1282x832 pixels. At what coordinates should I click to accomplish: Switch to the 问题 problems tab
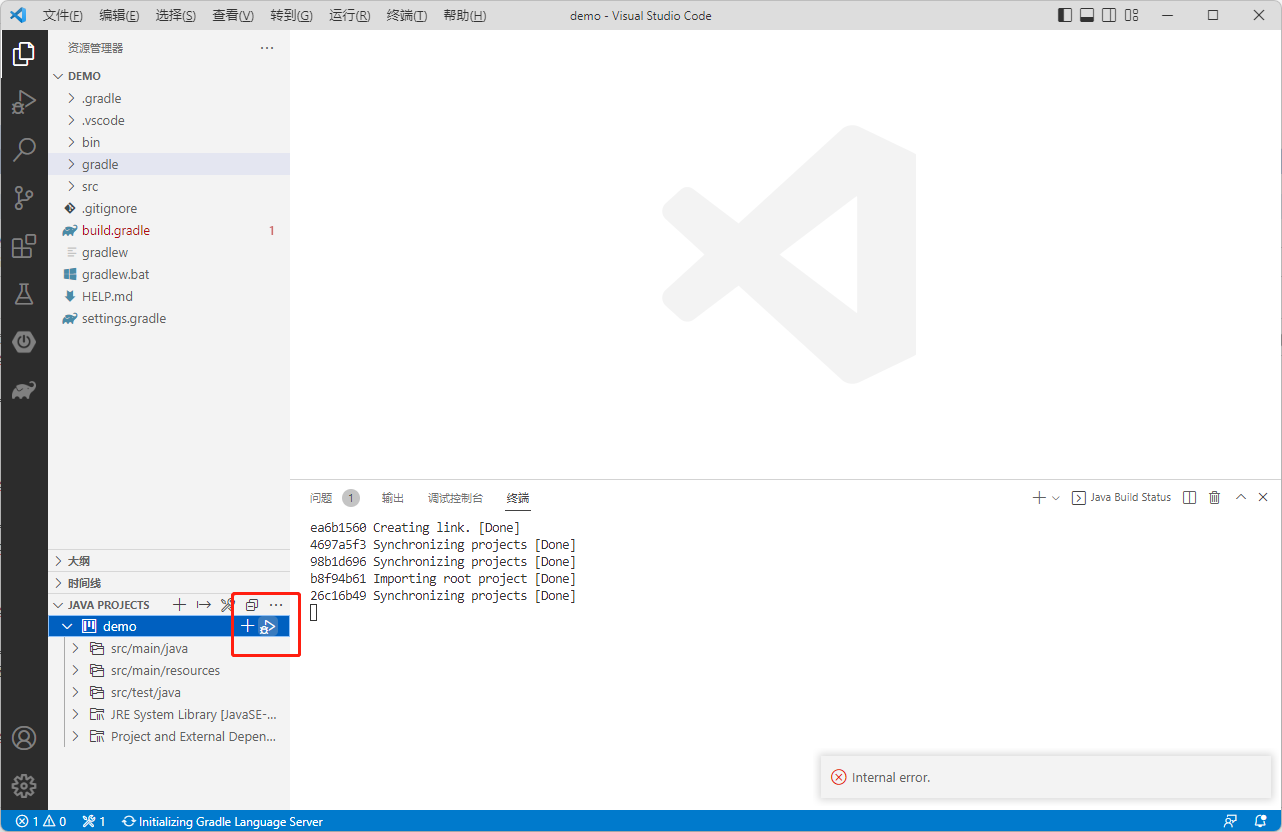point(321,497)
